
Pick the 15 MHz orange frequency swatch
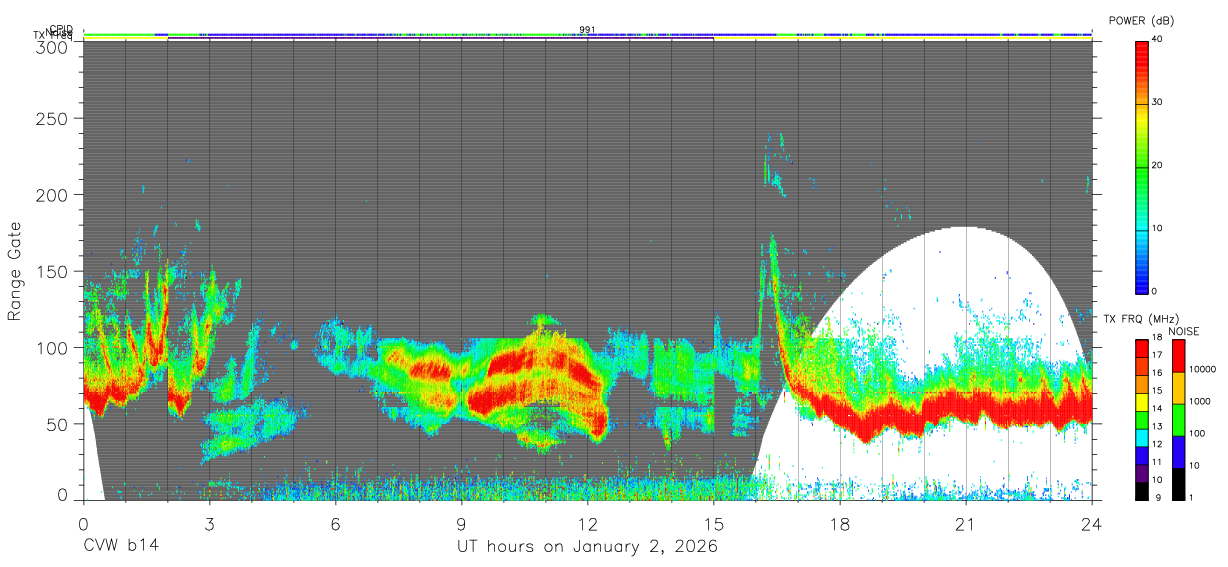(x=1142, y=384)
